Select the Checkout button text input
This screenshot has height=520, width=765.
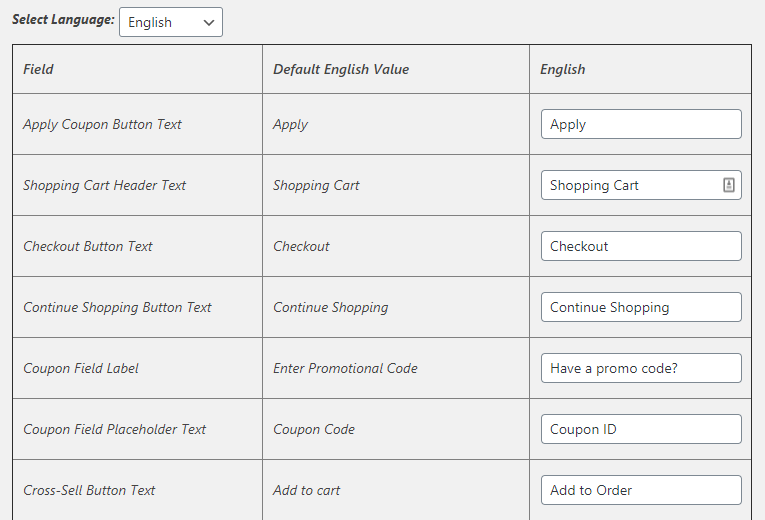[641, 246]
